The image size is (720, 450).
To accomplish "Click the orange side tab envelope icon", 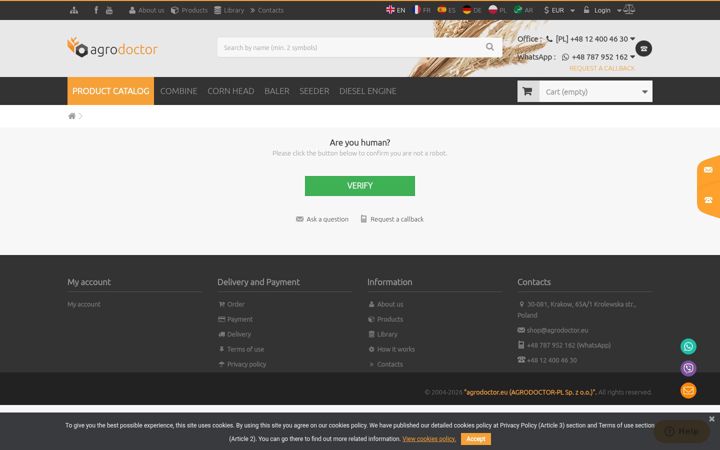I will (x=708, y=170).
